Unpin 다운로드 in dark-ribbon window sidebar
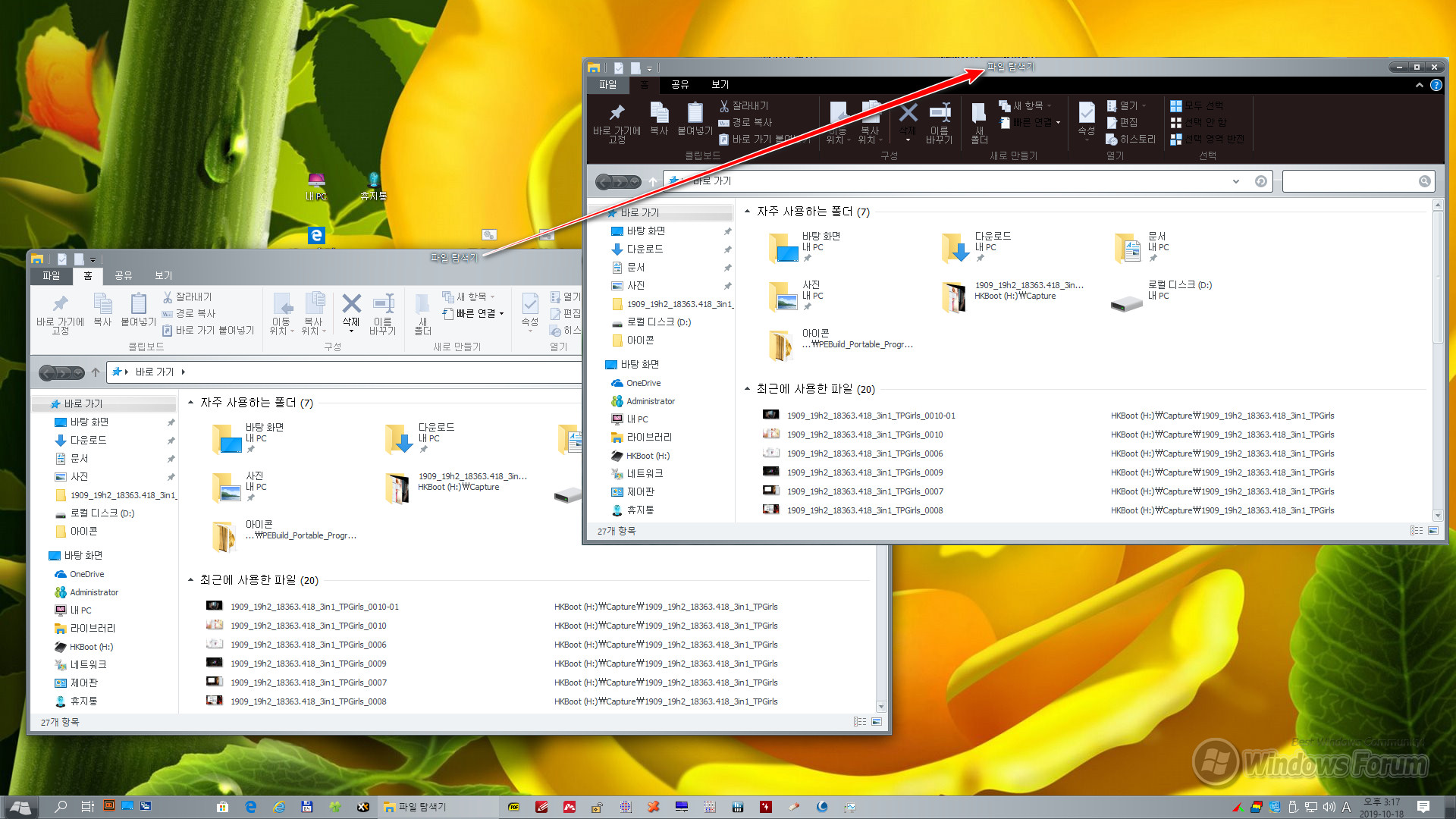 click(727, 249)
